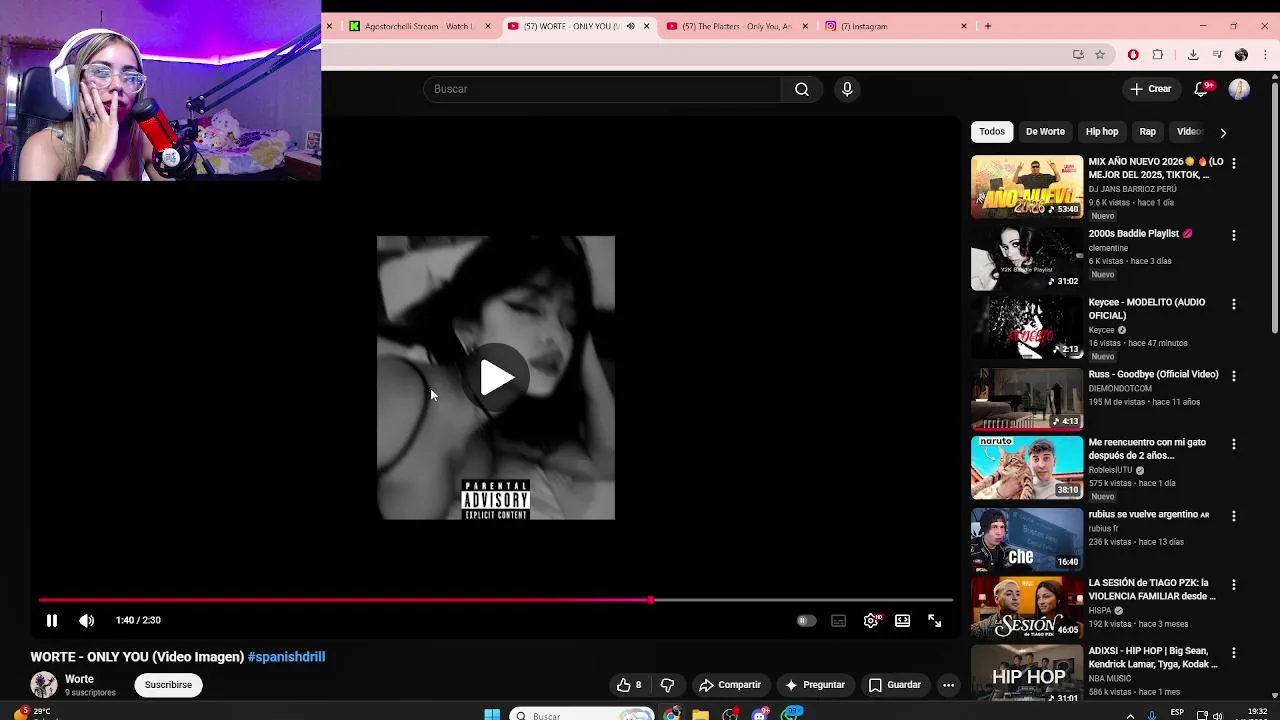
Task: Switch to Agostorchelli Stream browser tab
Action: (x=420, y=26)
